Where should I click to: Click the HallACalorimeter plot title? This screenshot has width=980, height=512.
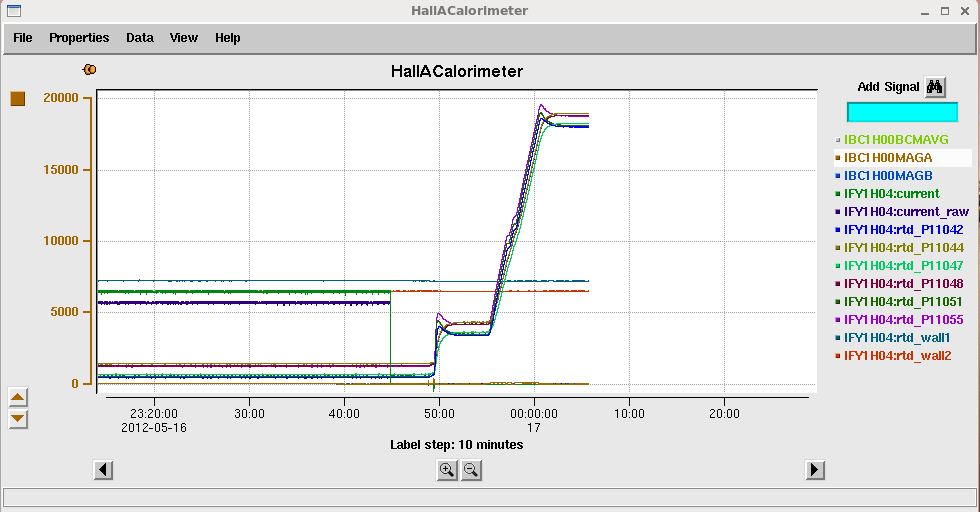pyautogui.click(x=457, y=71)
